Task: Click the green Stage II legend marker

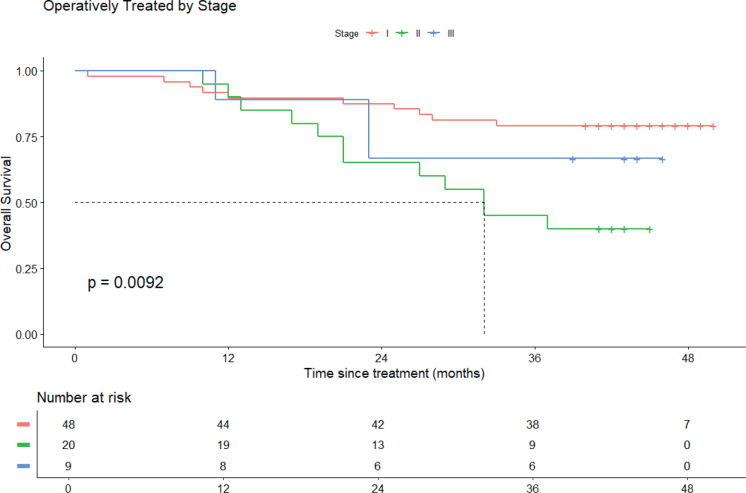Action: (403, 33)
